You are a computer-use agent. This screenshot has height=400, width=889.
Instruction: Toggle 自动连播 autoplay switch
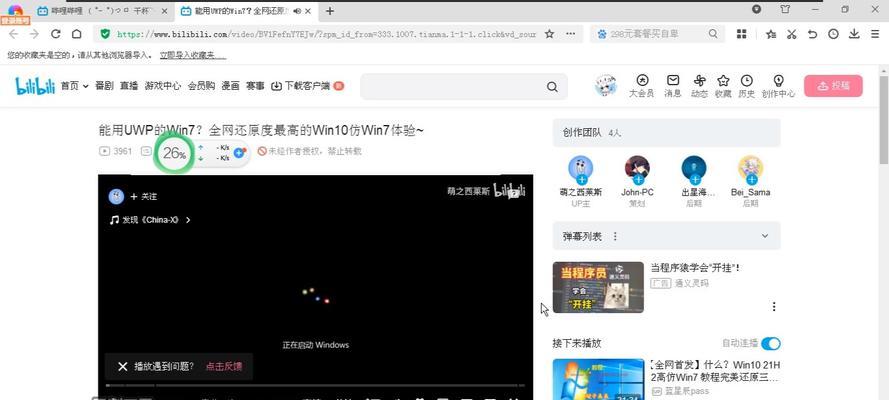coord(771,343)
